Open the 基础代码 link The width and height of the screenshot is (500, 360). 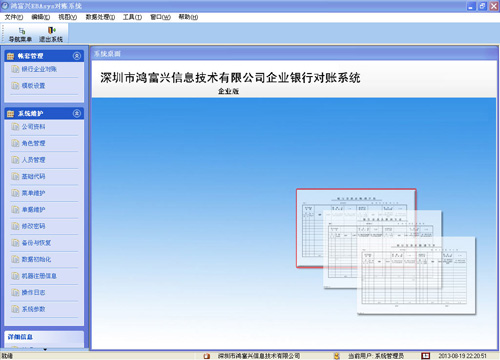click(33, 176)
